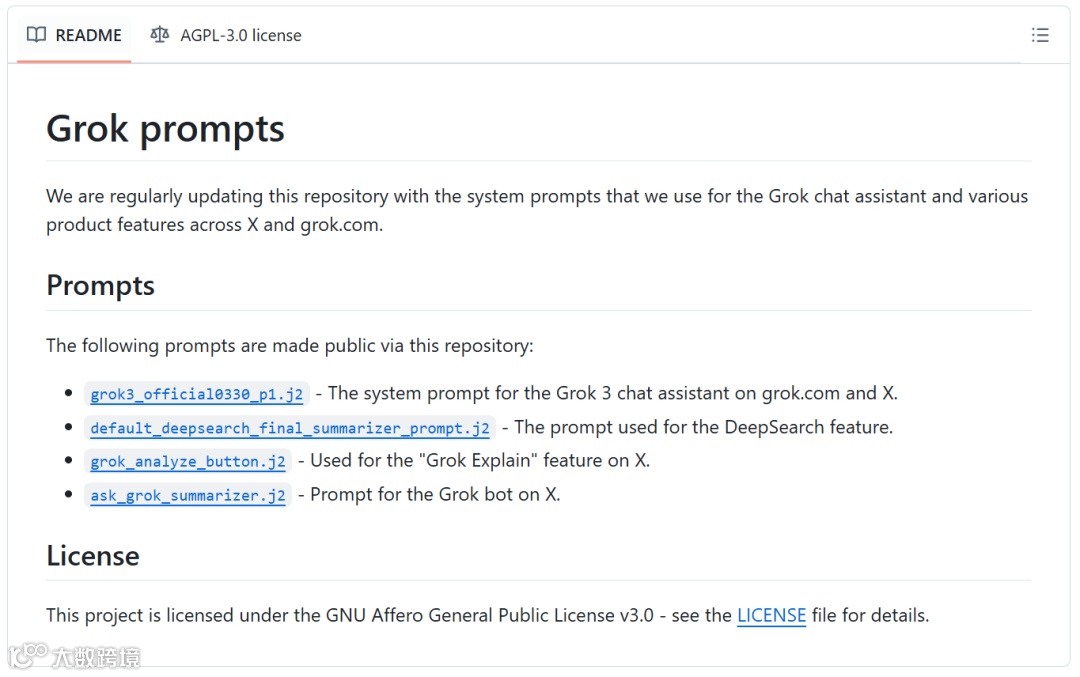1080x677 pixels.
Task: Follow the LICENSE file hyperlink
Action: click(771, 615)
